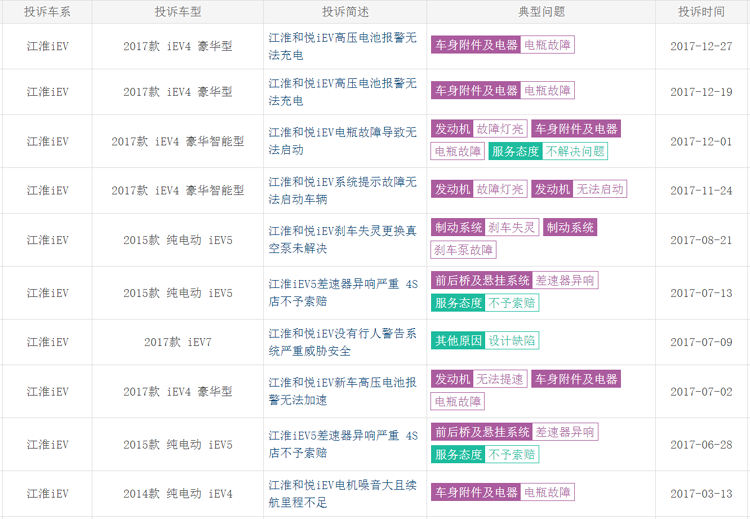The height and width of the screenshot is (519, 750).
Task: Click 江淮iEV series cell in the 2017-03-13 row
Action: (x=47, y=494)
